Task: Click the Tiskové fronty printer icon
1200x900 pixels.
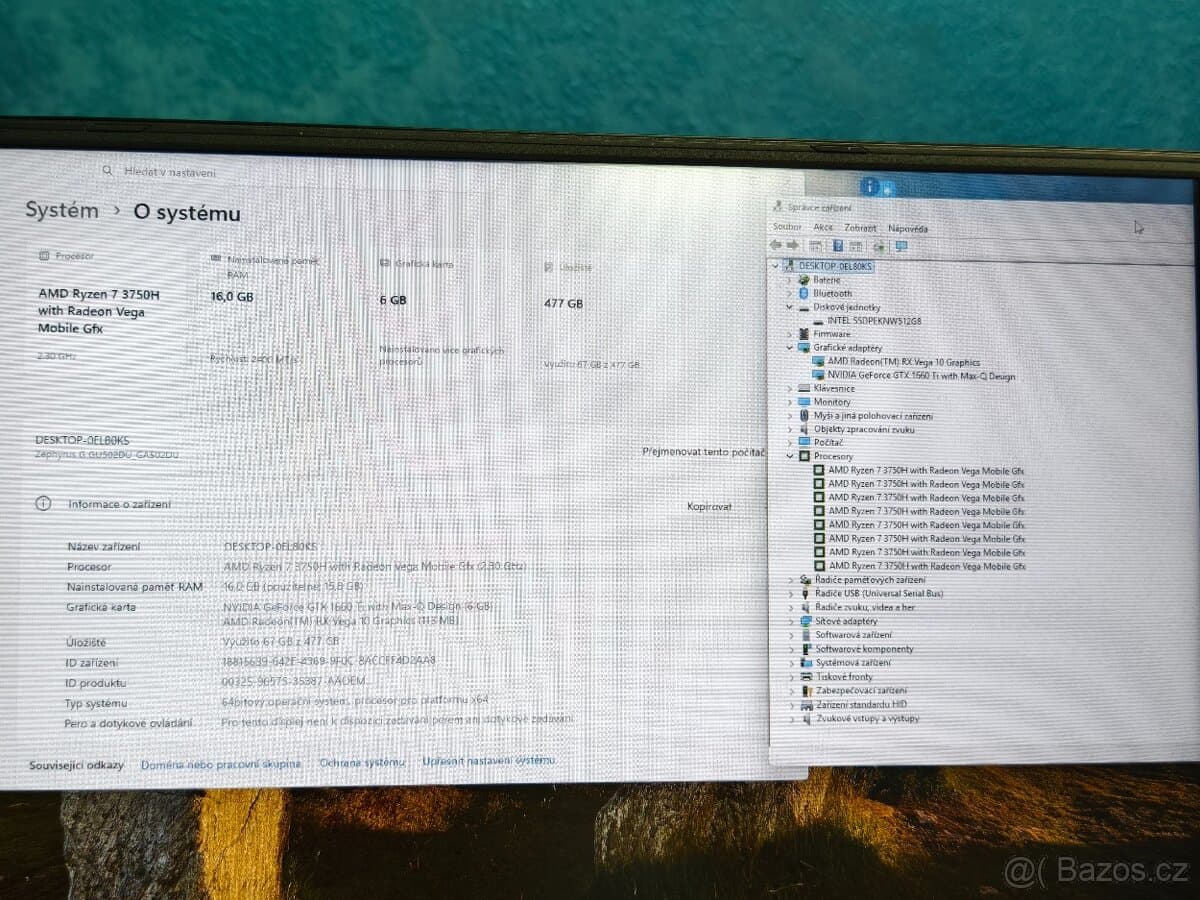Action: point(806,677)
